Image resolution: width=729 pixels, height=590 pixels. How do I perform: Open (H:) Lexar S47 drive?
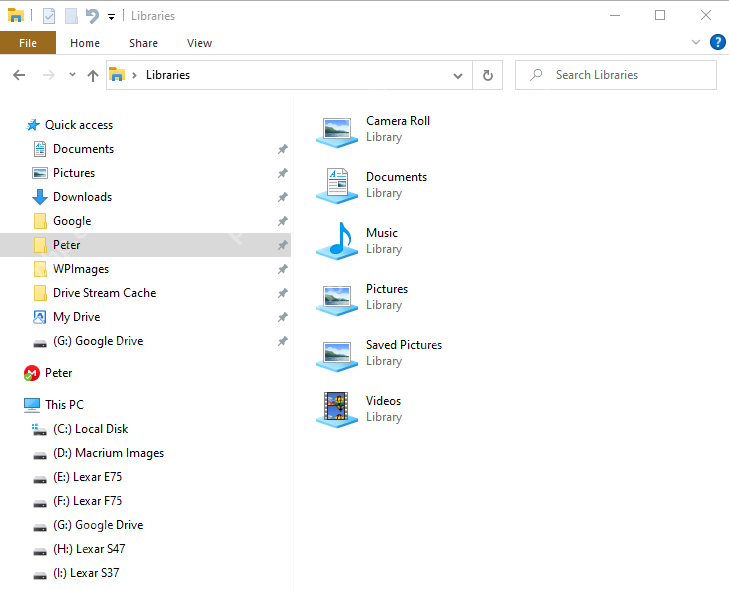click(89, 549)
